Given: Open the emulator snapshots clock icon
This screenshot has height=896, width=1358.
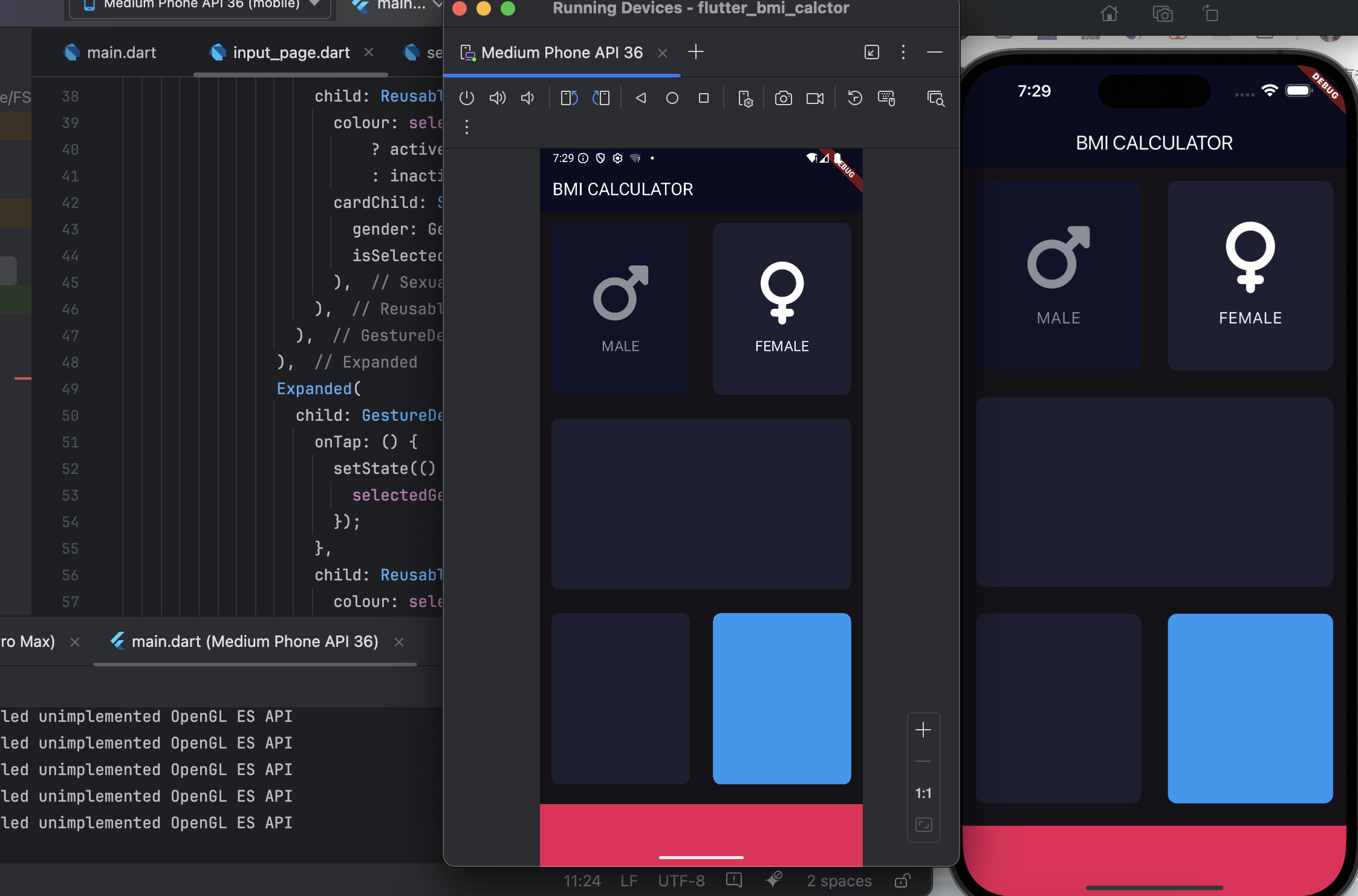Looking at the screenshot, I should coord(854,98).
